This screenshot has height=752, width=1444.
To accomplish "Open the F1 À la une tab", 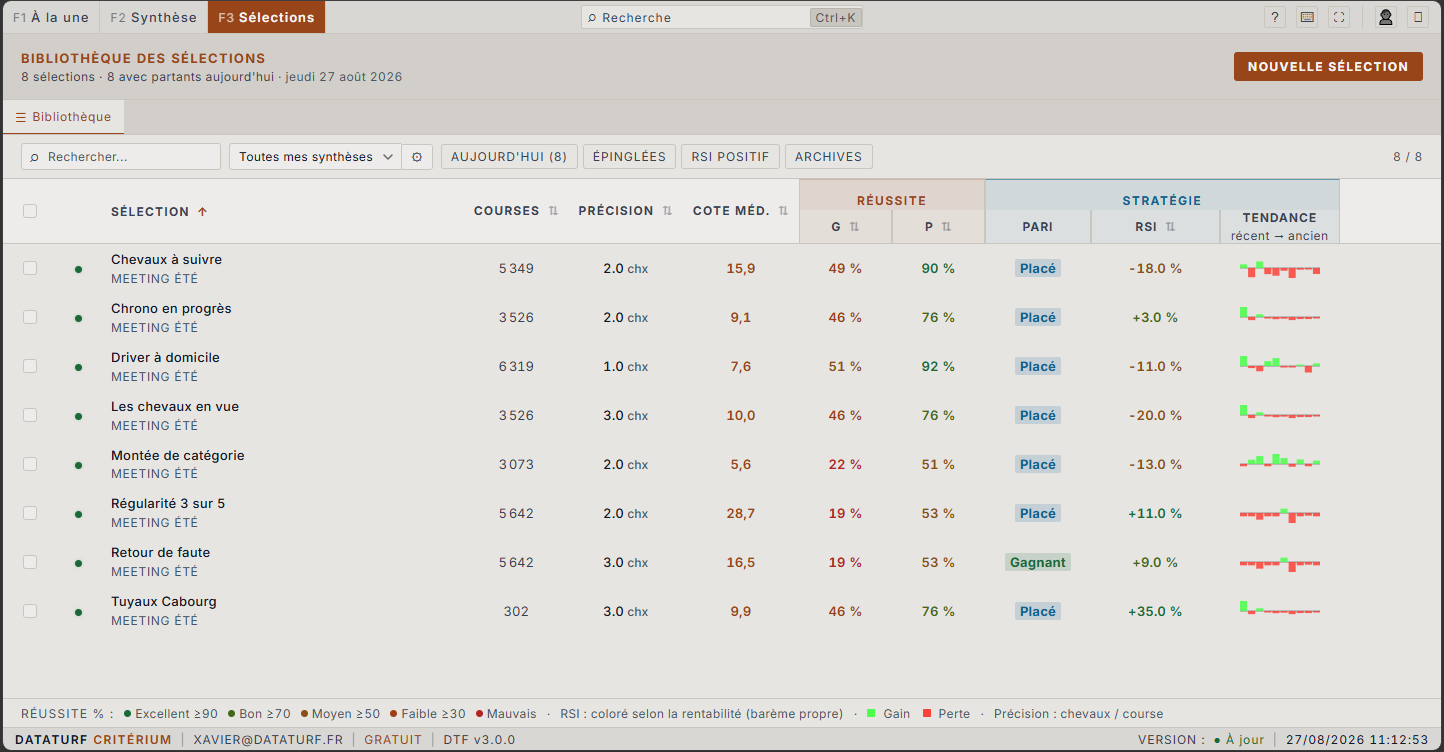I will coord(51,17).
